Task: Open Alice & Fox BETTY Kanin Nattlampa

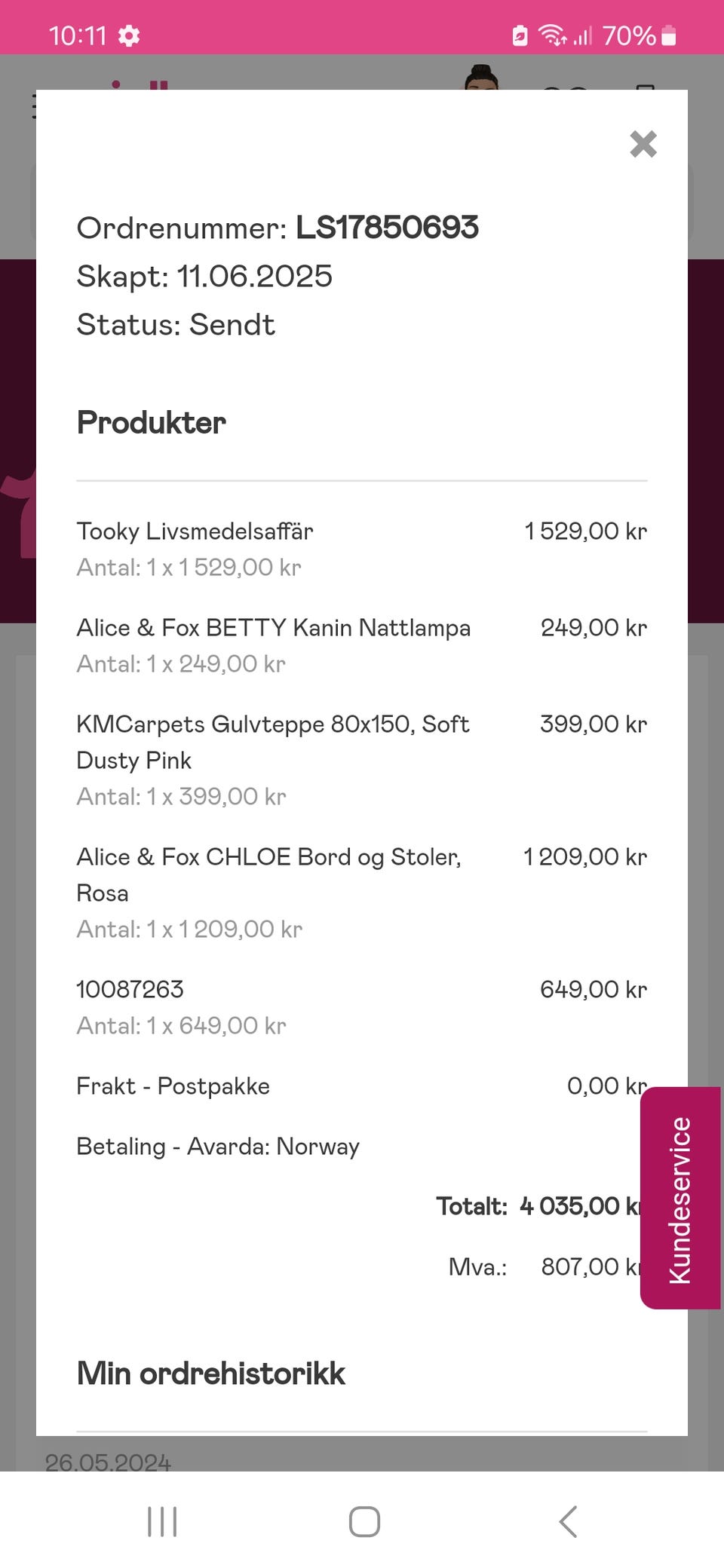Action: (x=273, y=628)
